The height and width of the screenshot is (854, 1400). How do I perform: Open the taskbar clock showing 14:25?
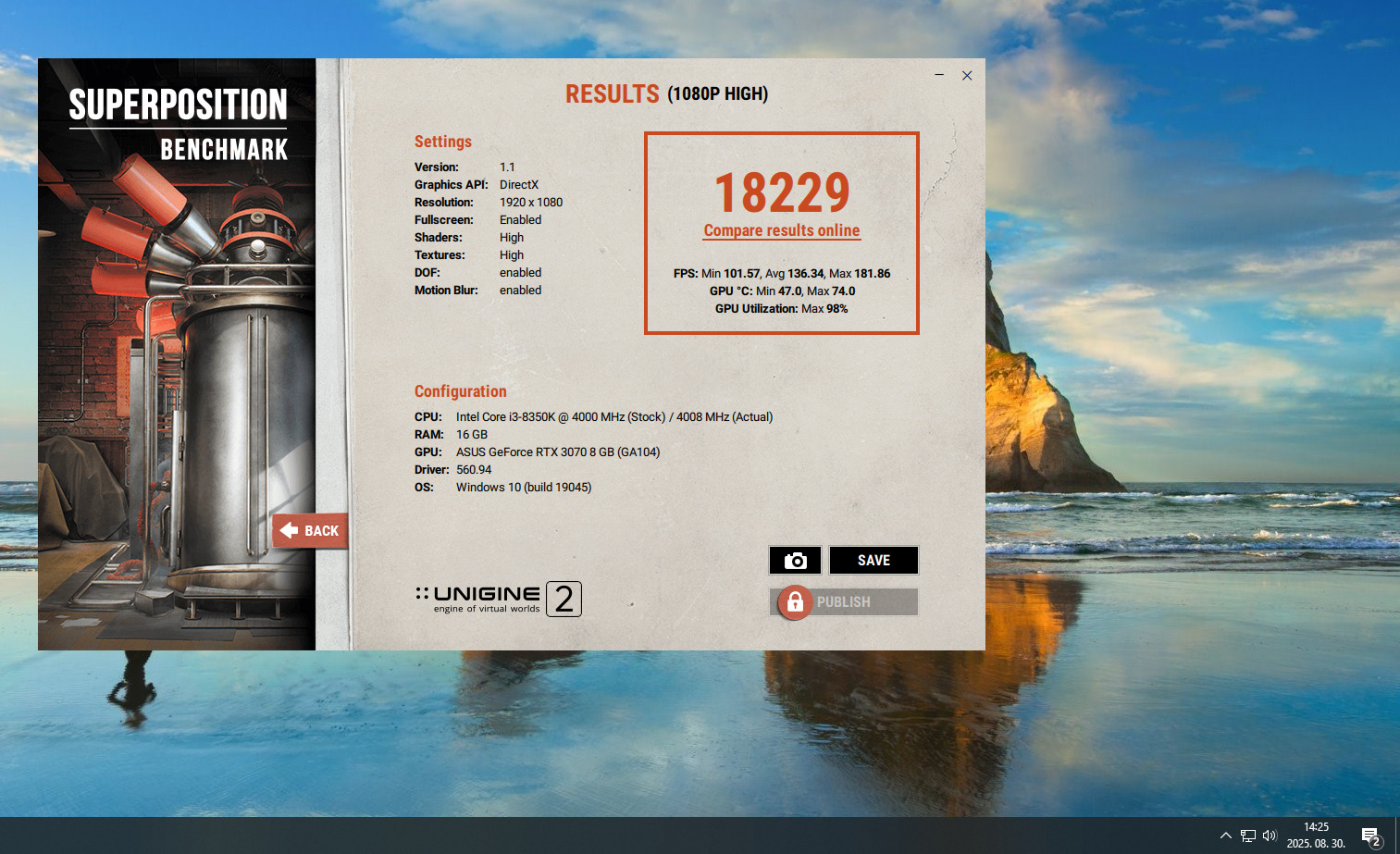1316,835
